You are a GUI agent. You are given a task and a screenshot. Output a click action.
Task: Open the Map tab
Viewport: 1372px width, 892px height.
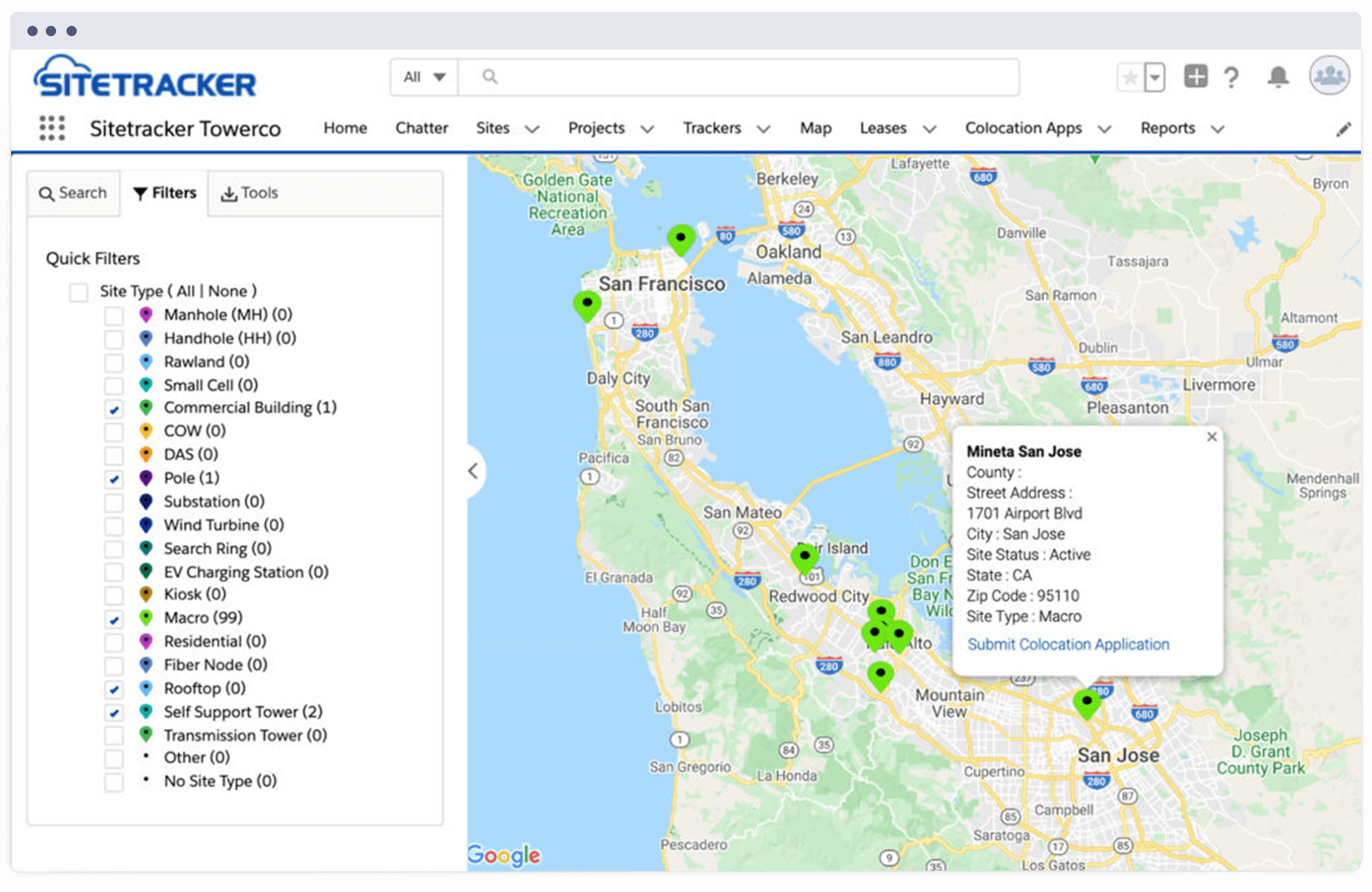[x=815, y=128]
